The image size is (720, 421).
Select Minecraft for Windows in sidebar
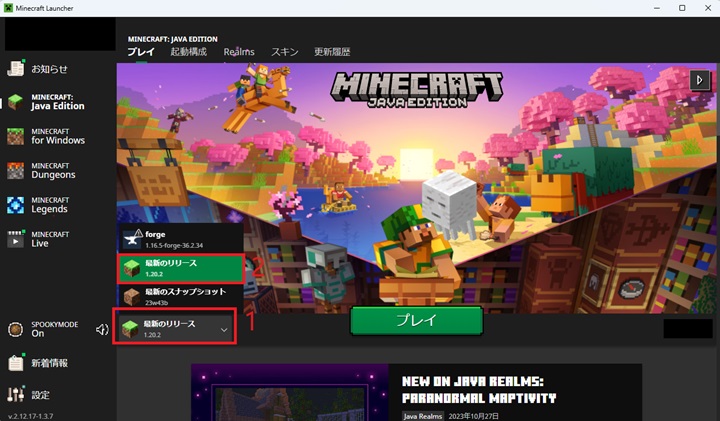tap(46, 136)
